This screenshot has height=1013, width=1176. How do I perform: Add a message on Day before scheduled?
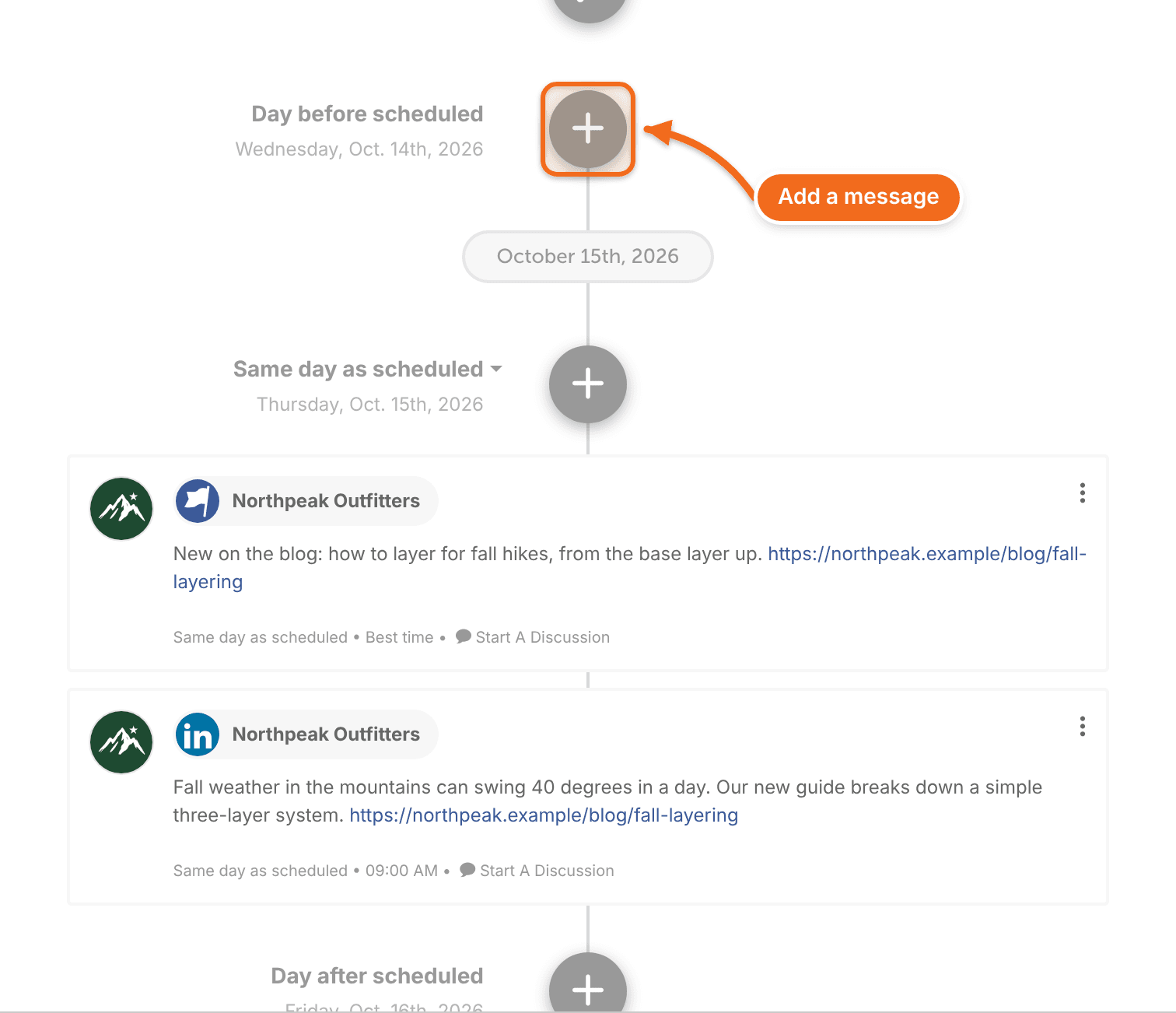tap(588, 129)
